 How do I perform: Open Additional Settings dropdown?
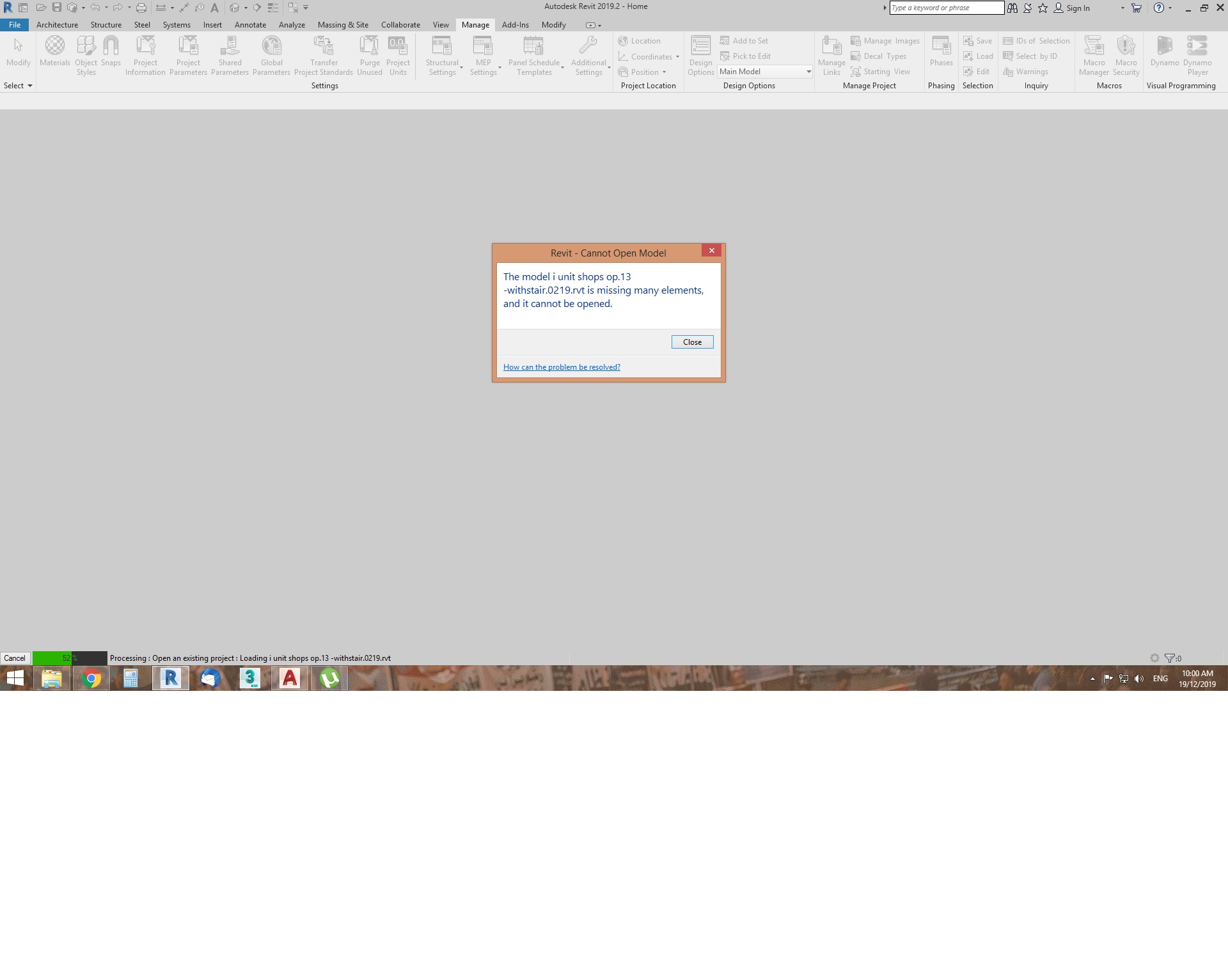point(589,55)
